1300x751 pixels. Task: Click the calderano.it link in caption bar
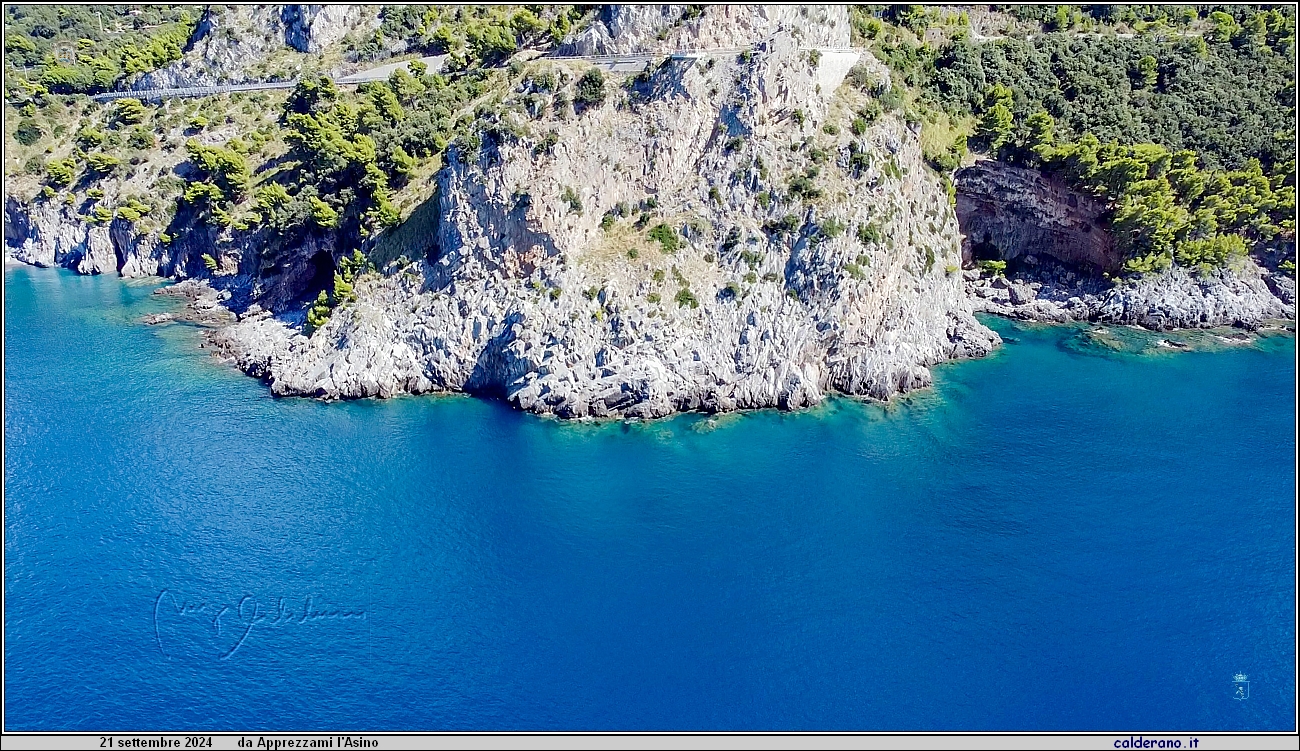pyautogui.click(x=1155, y=743)
